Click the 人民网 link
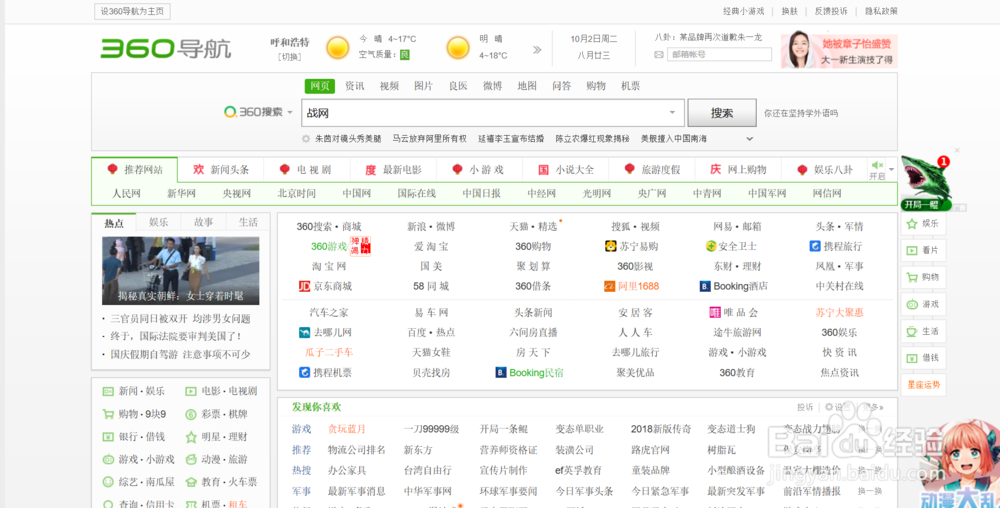Image resolution: width=1000 pixels, height=508 pixels. click(126, 194)
